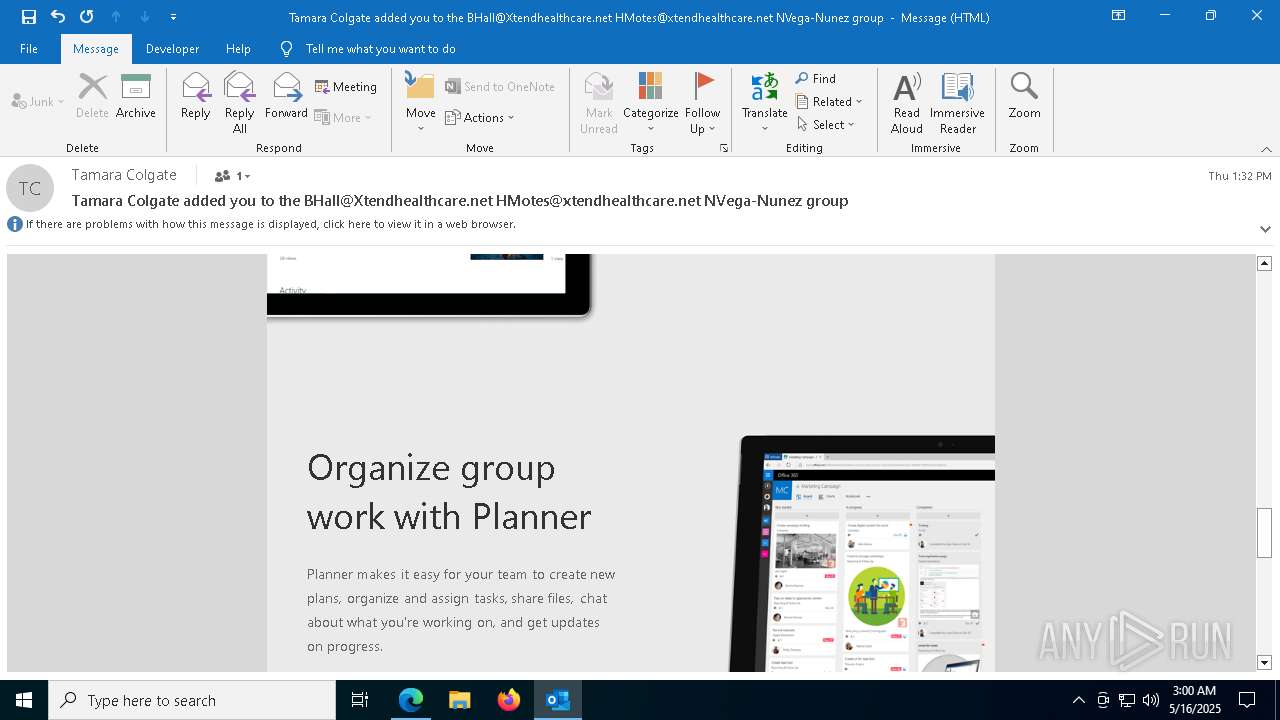Click the volume speaker tray icon
The image size is (1280, 720).
pos(1151,700)
